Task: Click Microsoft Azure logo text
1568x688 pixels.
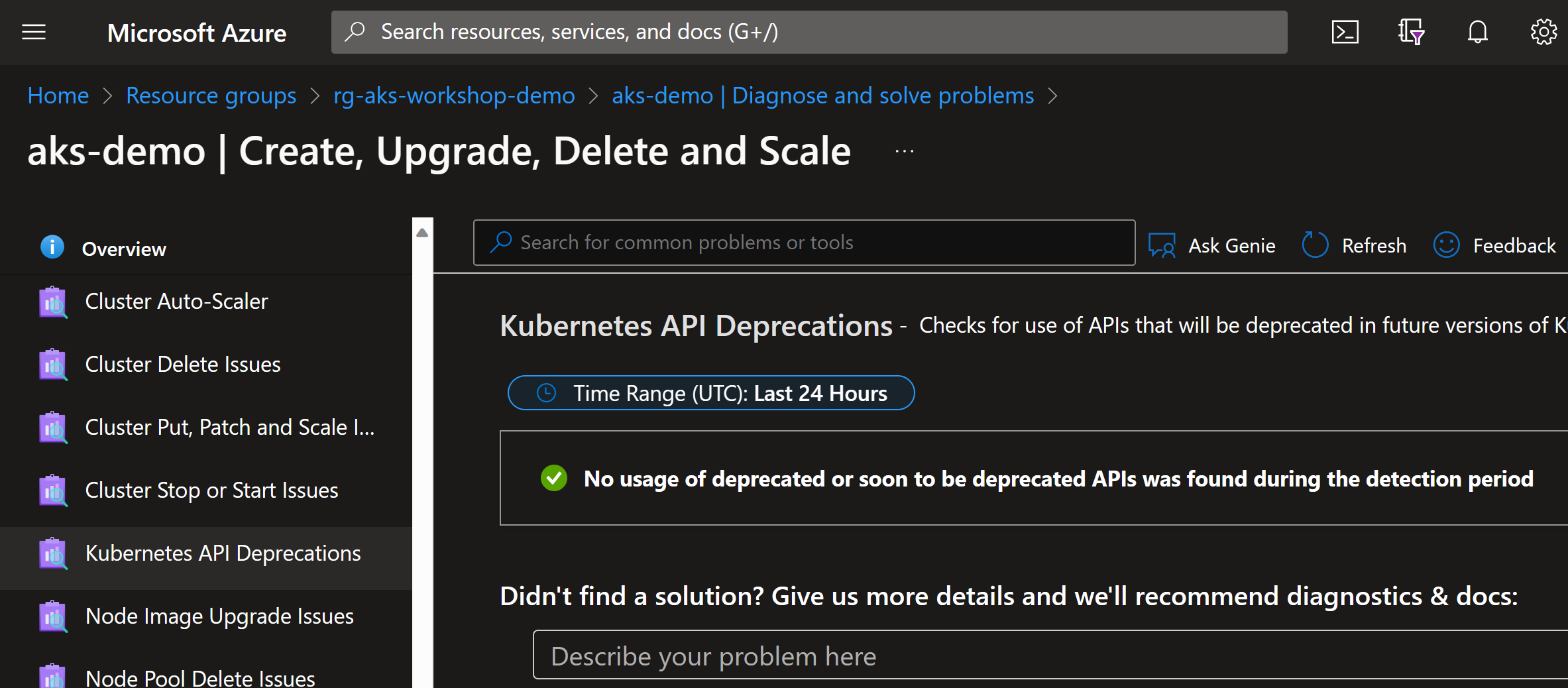Action: [x=197, y=32]
